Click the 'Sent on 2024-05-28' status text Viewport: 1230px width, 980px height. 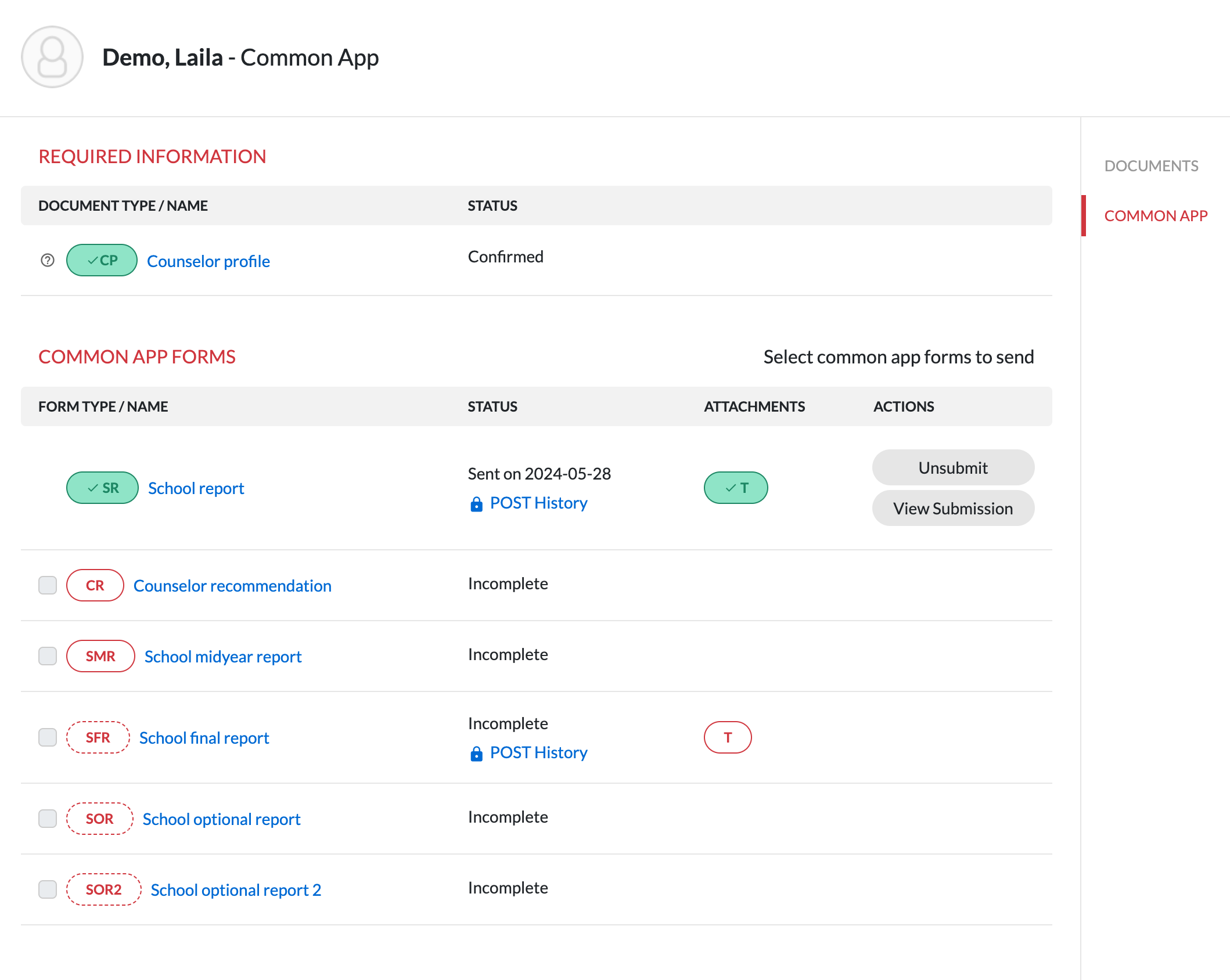(x=540, y=474)
